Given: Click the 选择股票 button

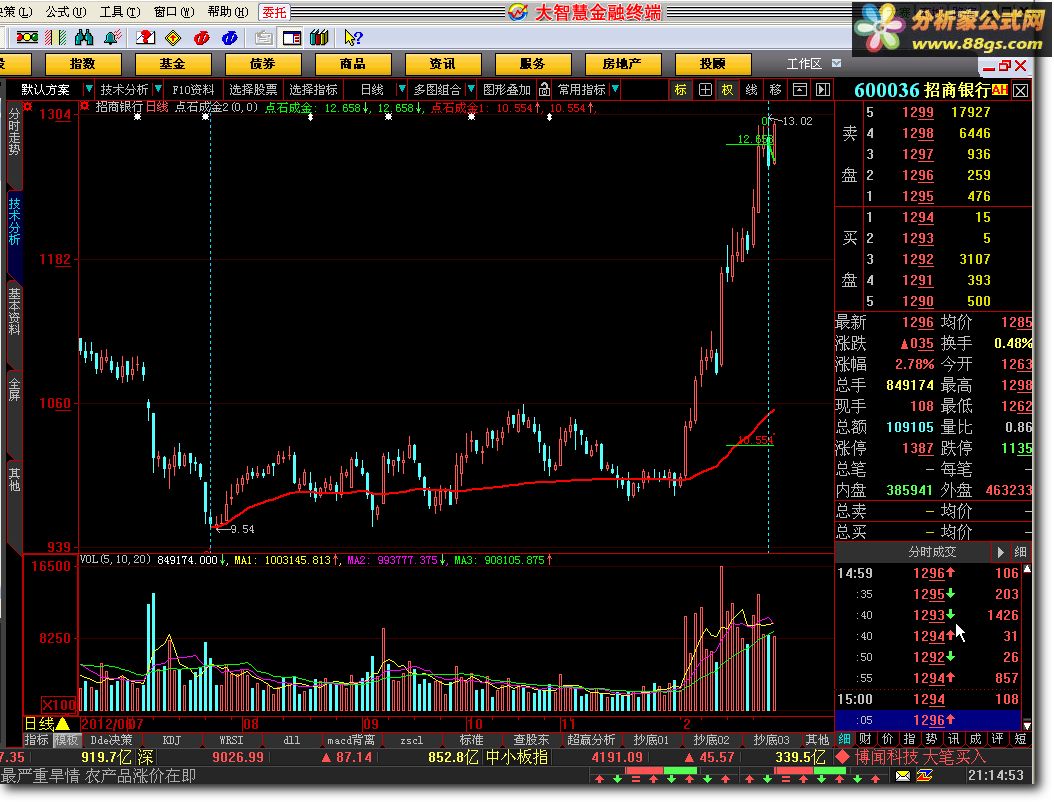Looking at the screenshot, I should [x=253, y=89].
